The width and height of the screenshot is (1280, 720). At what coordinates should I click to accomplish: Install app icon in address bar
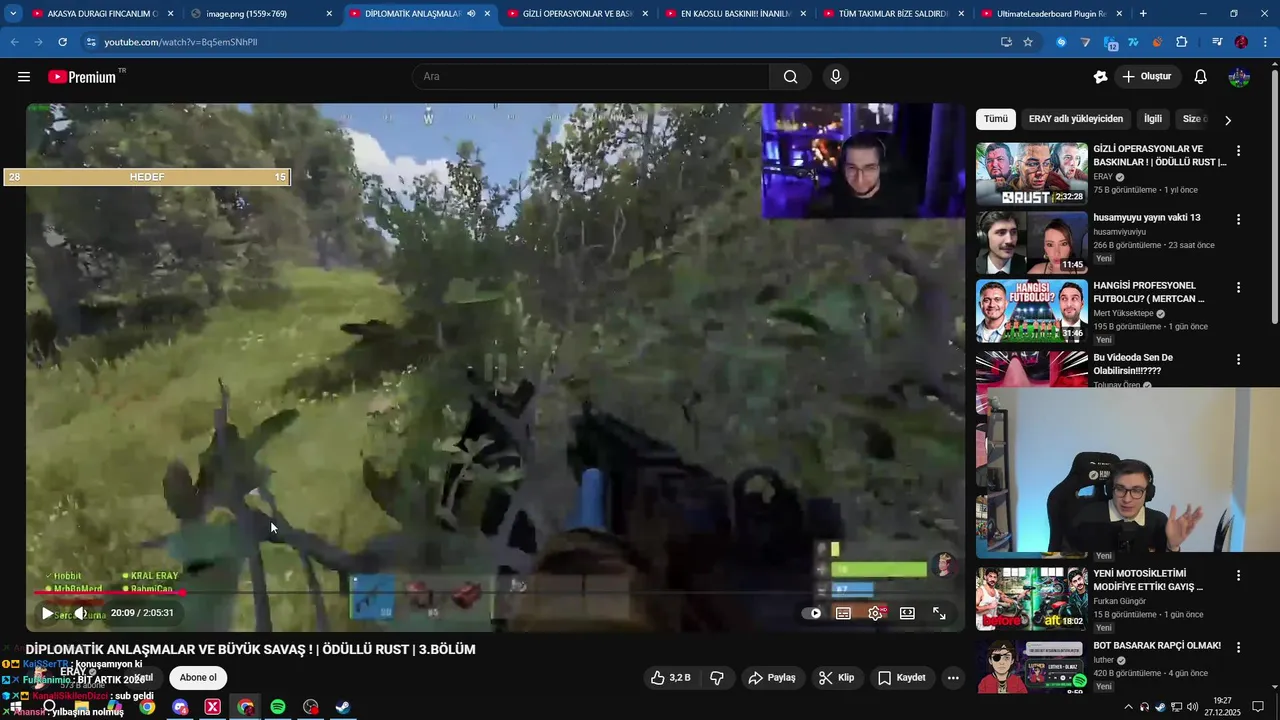tap(1006, 42)
